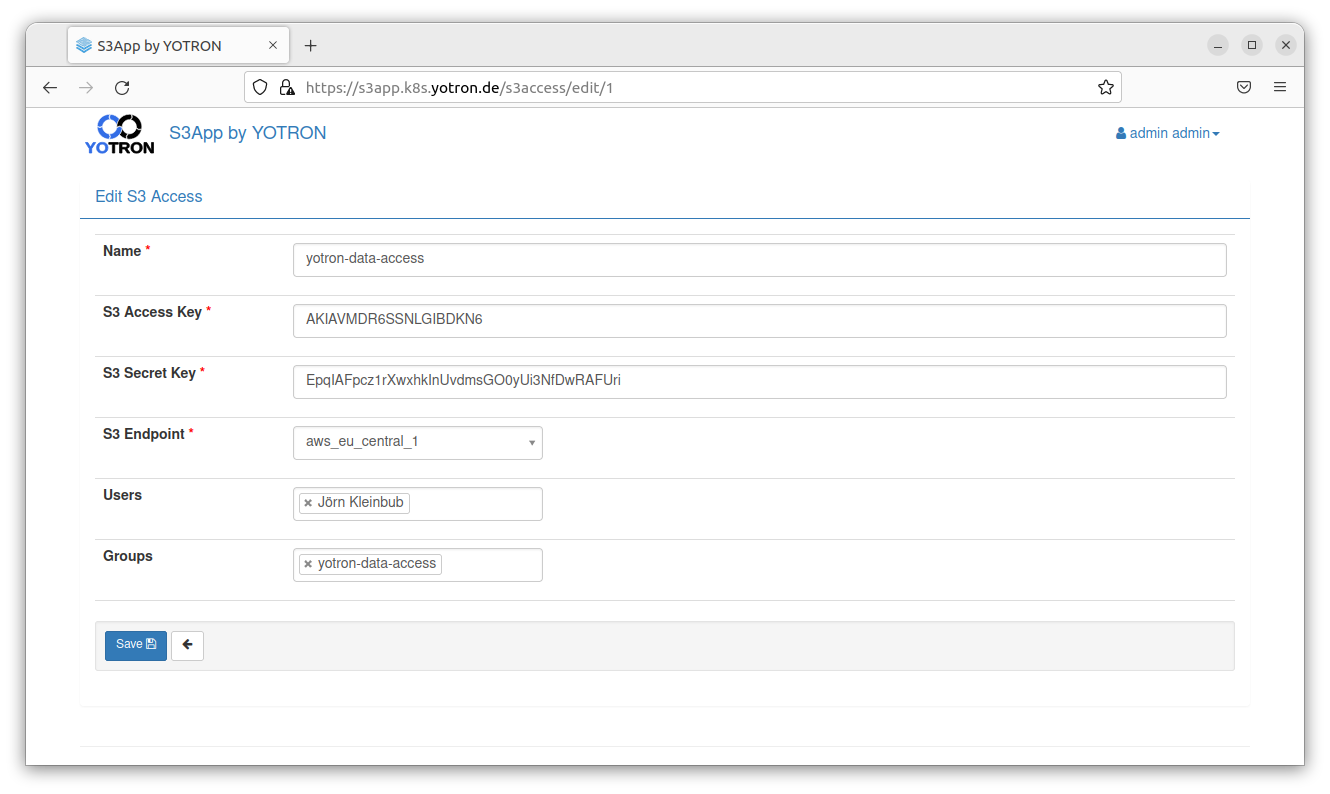The height and width of the screenshot is (794, 1330).
Task: Bookmark this page with star icon
Action: coord(1105,88)
